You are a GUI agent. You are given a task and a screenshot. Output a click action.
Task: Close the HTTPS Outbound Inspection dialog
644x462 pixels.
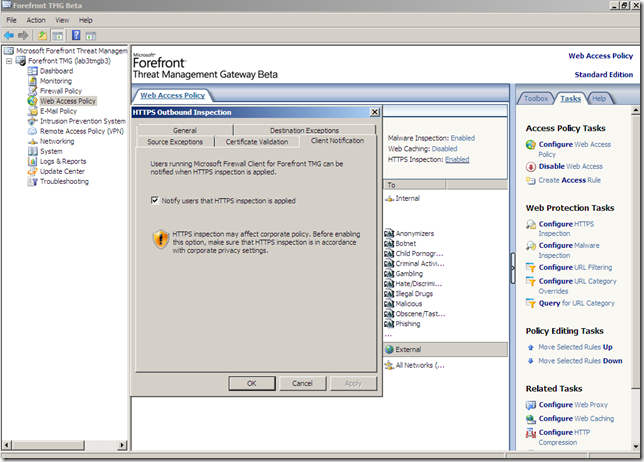click(375, 112)
